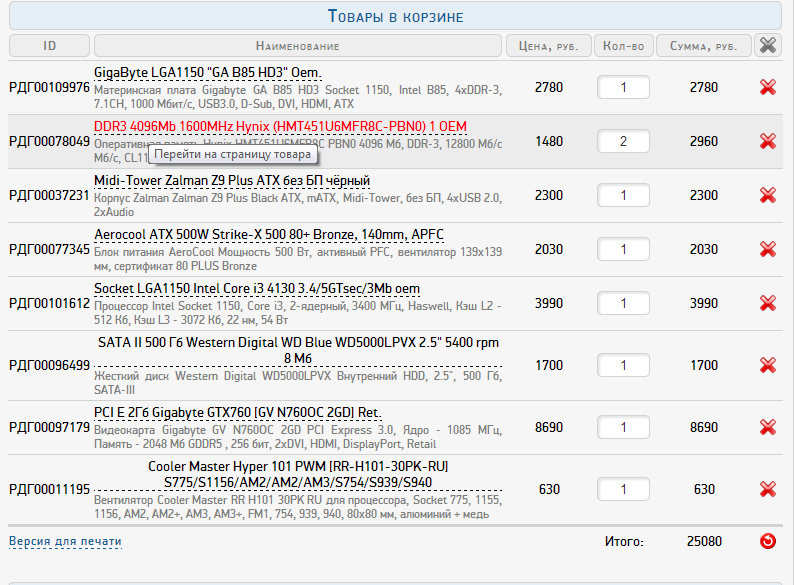Image resolution: width=794 pixels, height=585 pixels.
Task: Click the red refresh icon beside Итого
Action: pyautogui.click(x=768, y=541)
